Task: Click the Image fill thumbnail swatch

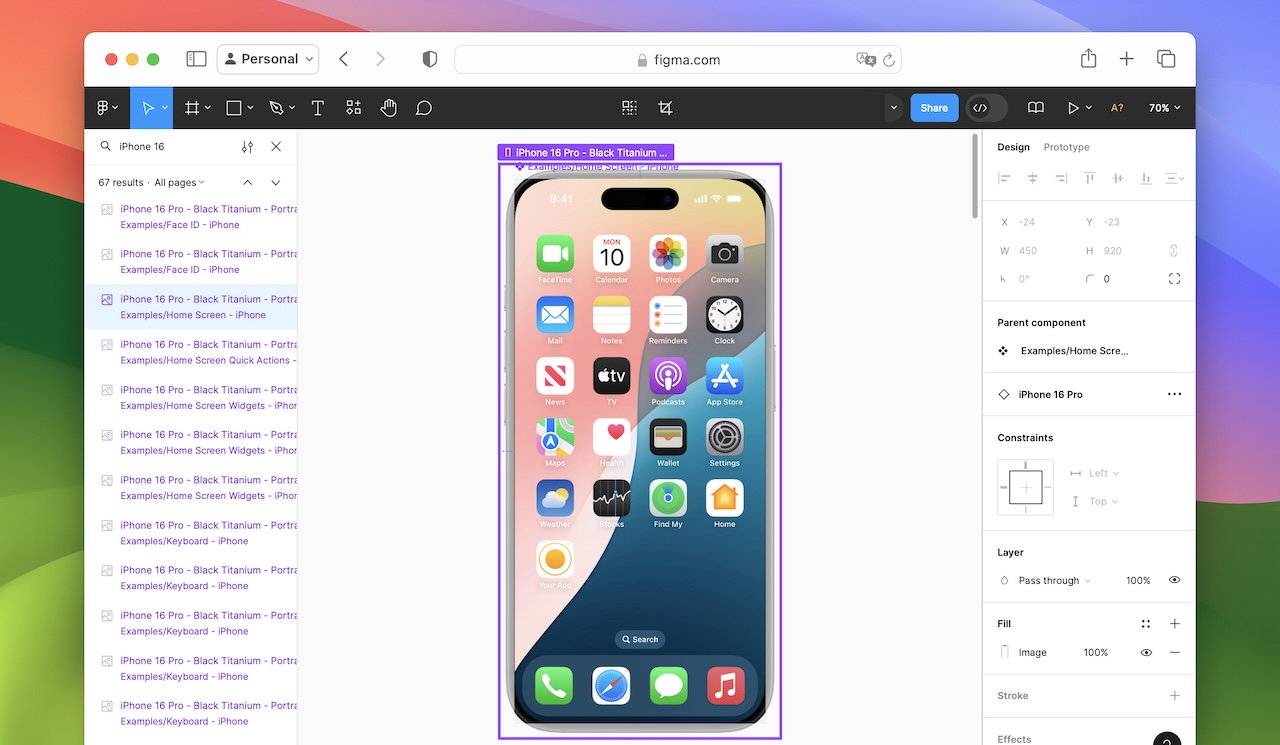Action: pos(1004,652)
